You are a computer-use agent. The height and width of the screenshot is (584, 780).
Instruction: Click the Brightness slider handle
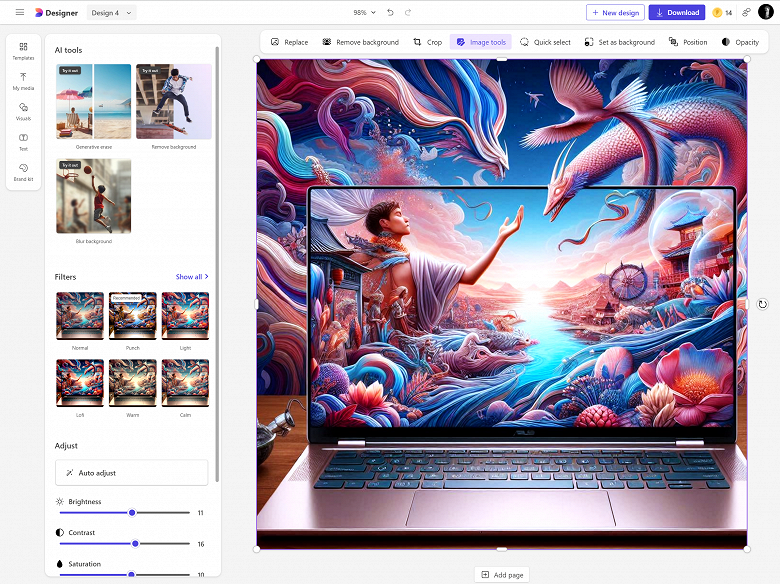click(132, 512)
